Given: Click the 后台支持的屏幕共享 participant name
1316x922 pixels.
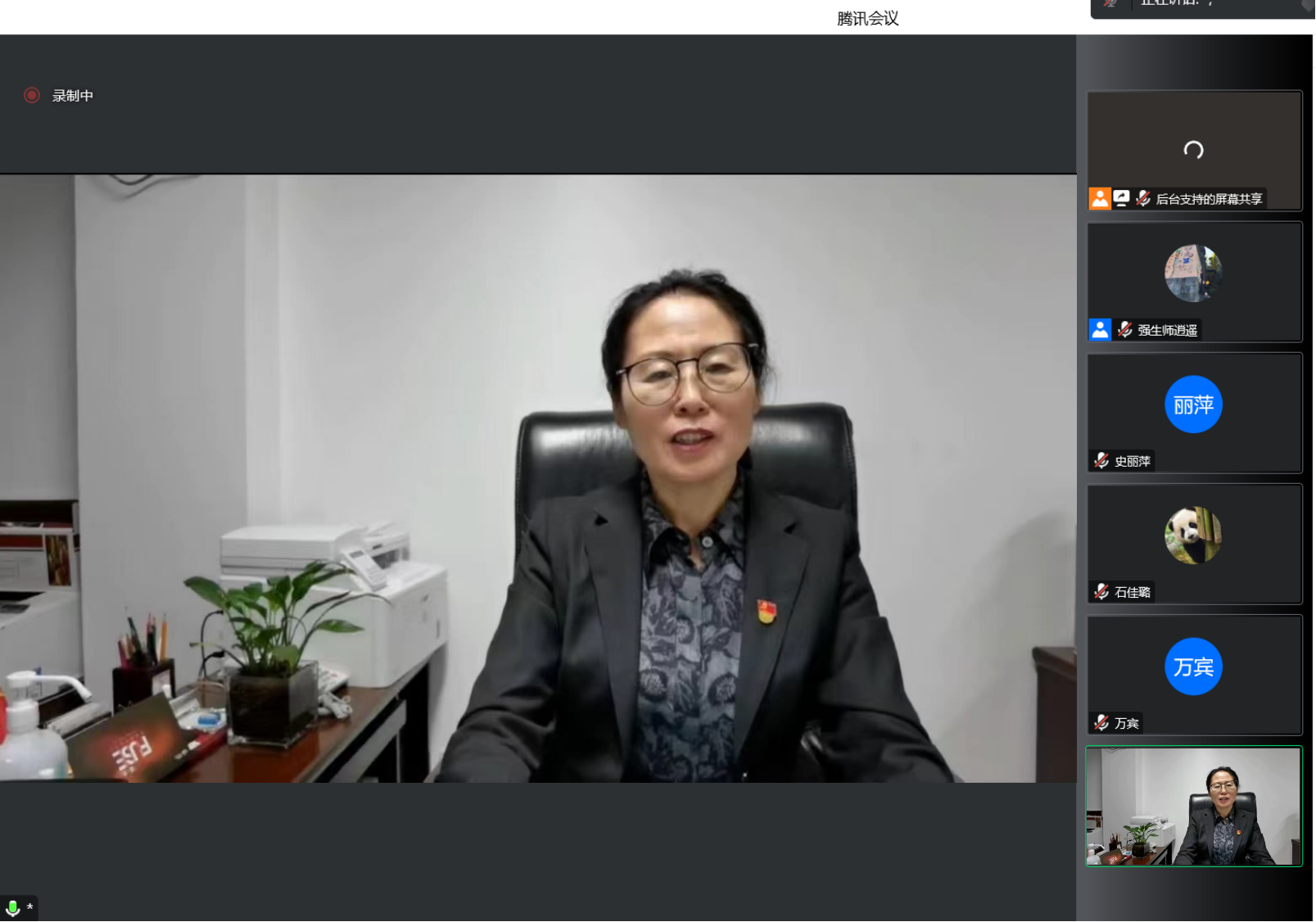Looking at the screenshot, I should (x=1209, y=199).
